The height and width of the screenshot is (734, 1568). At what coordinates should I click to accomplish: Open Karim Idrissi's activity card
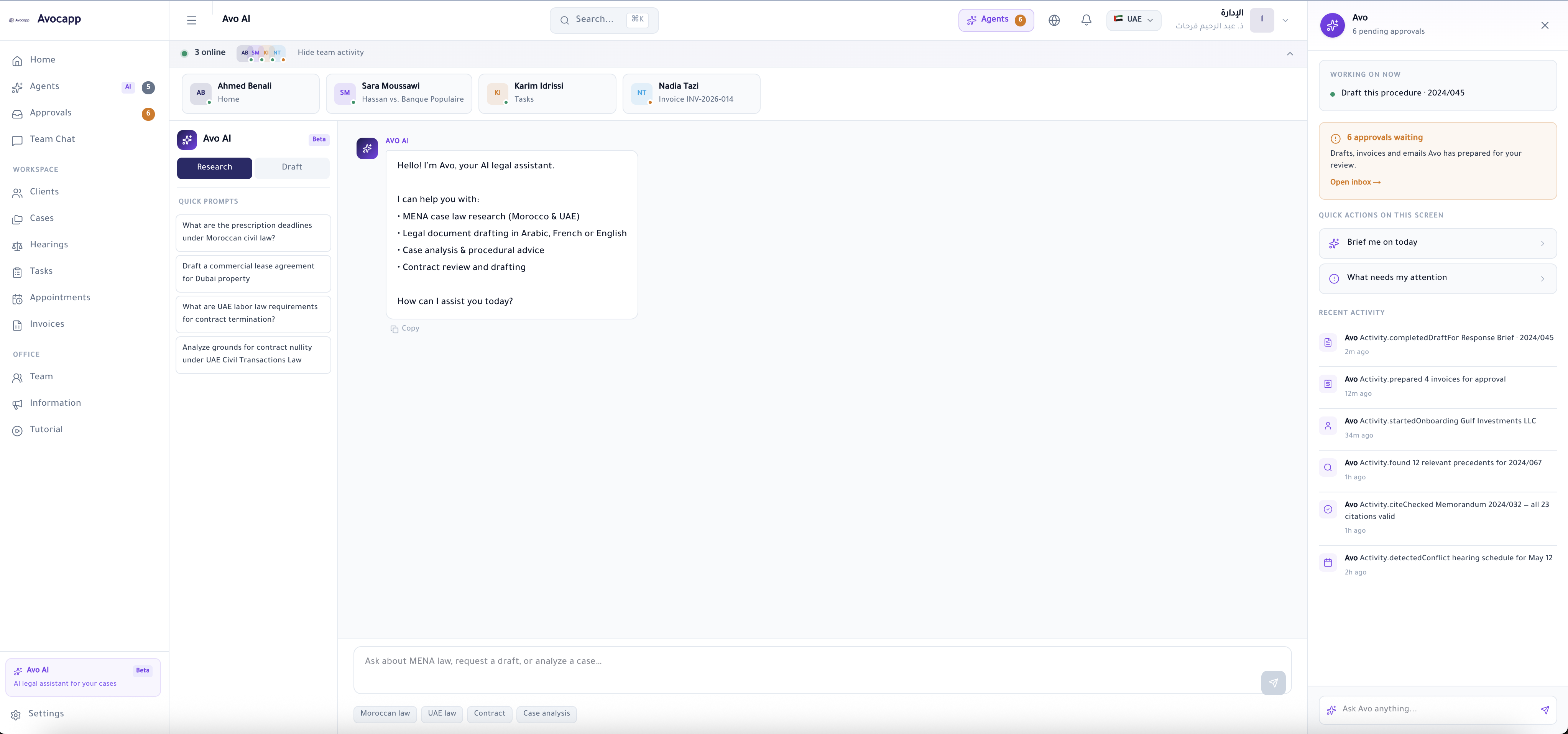point(547,94)
